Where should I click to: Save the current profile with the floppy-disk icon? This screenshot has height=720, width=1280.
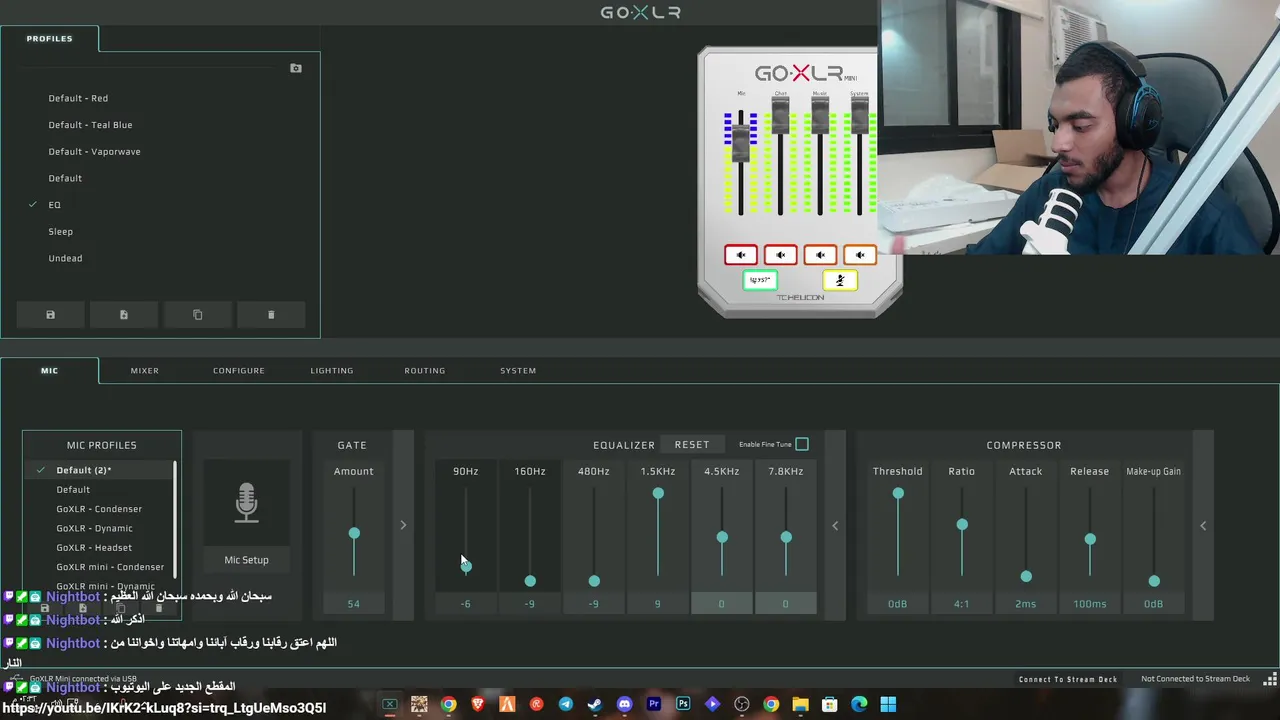(50, 315)
